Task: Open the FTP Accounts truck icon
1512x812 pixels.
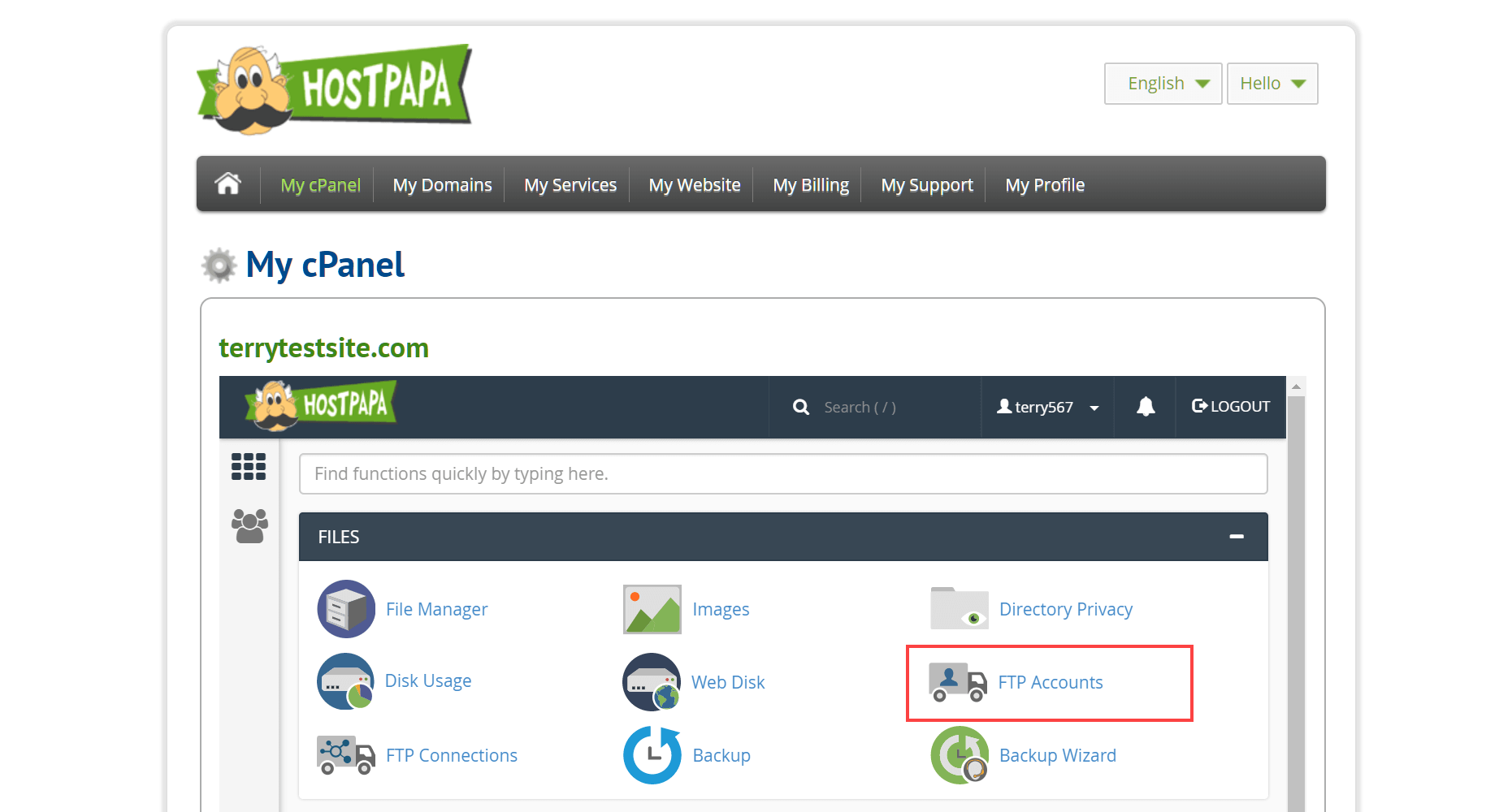Action: pyautogui.click(x=958, y=682)
